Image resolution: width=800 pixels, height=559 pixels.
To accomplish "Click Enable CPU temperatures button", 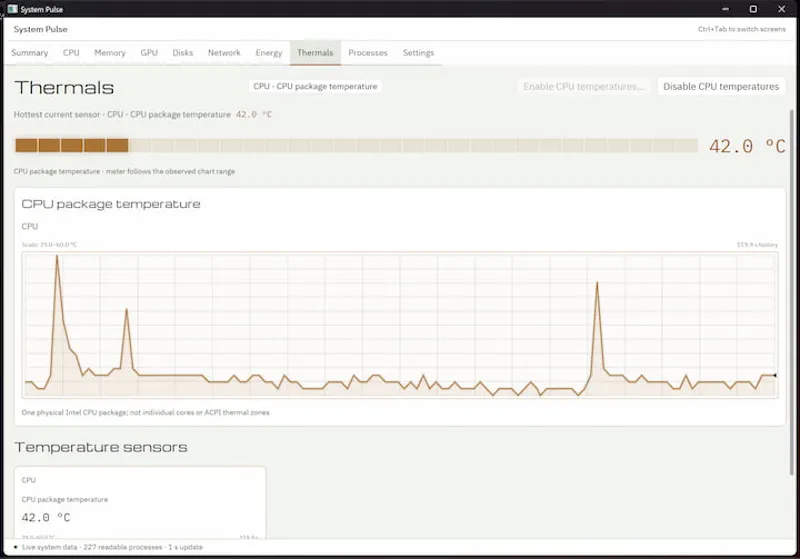I will (x=584, y=86).
